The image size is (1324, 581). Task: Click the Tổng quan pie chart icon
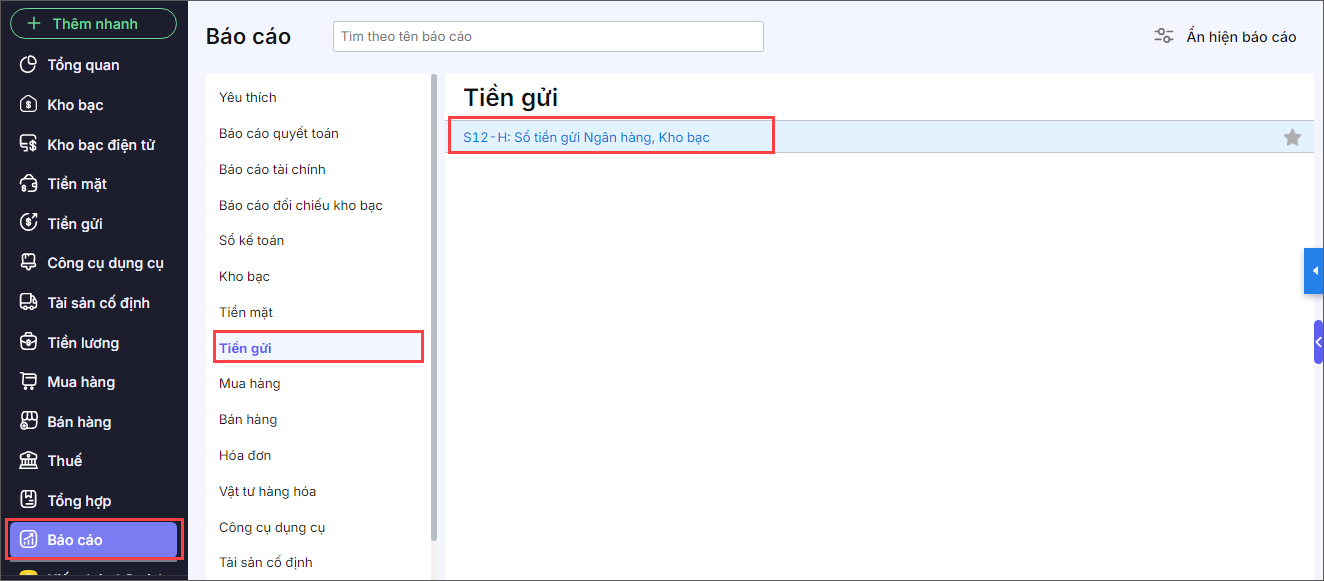(x=29, y=65)
